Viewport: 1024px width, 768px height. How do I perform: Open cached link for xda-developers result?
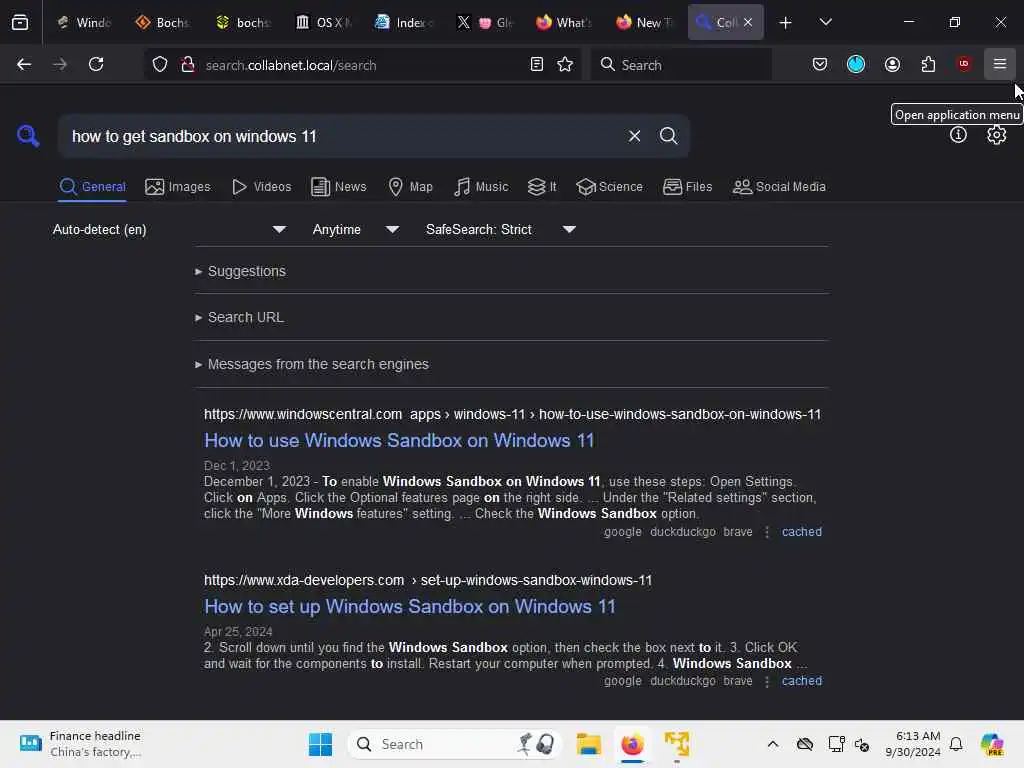pos(801,680)
